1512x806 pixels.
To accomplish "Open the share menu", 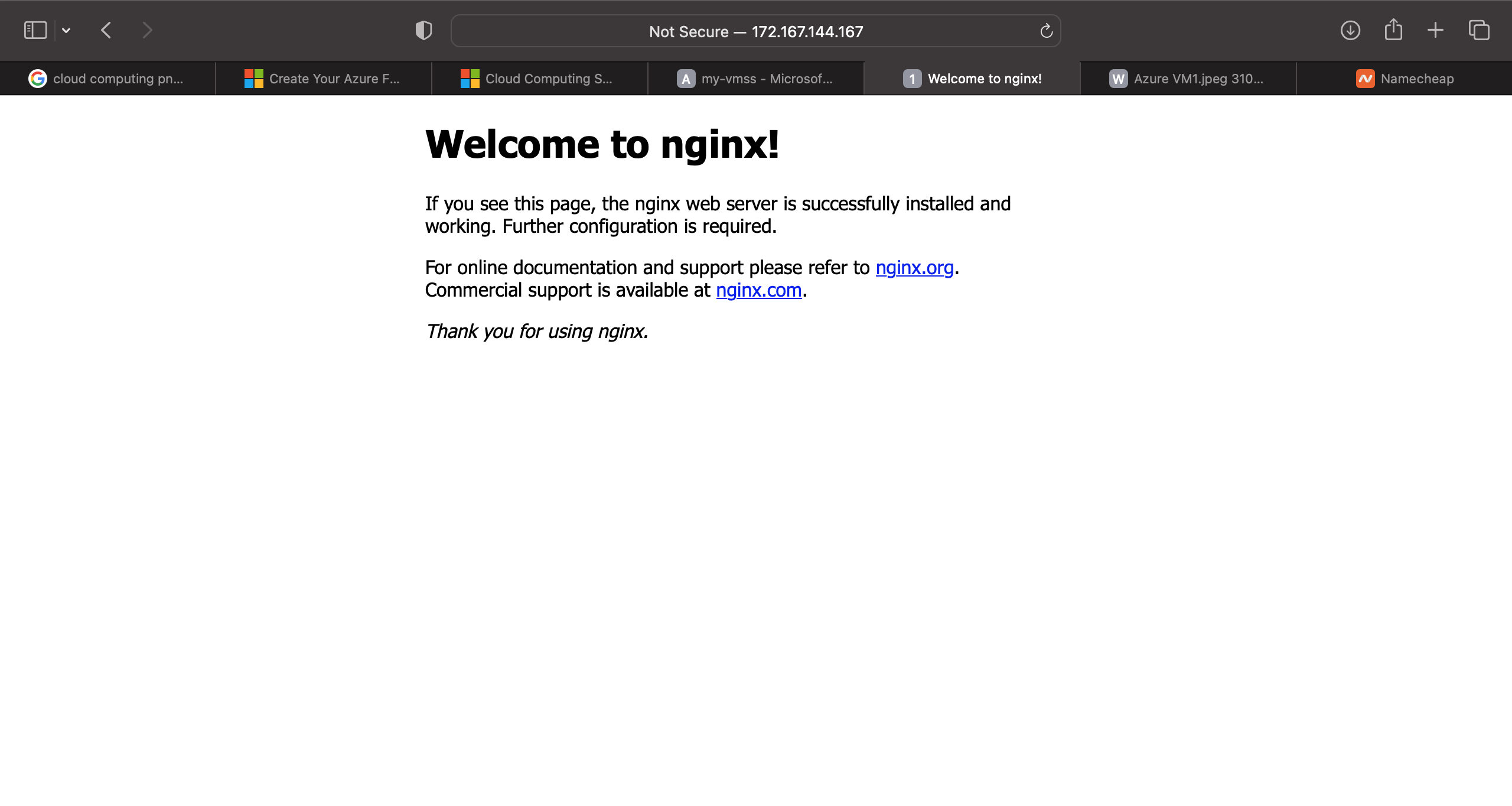I will pos(1393,30).
